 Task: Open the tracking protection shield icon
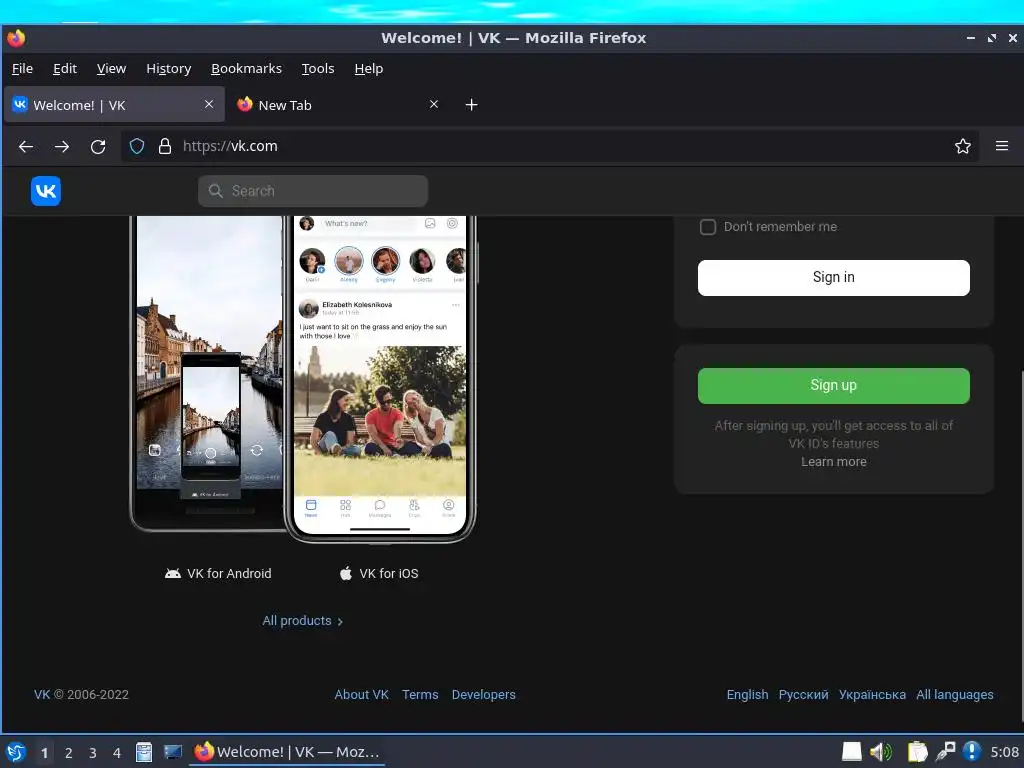coord(136,146)
